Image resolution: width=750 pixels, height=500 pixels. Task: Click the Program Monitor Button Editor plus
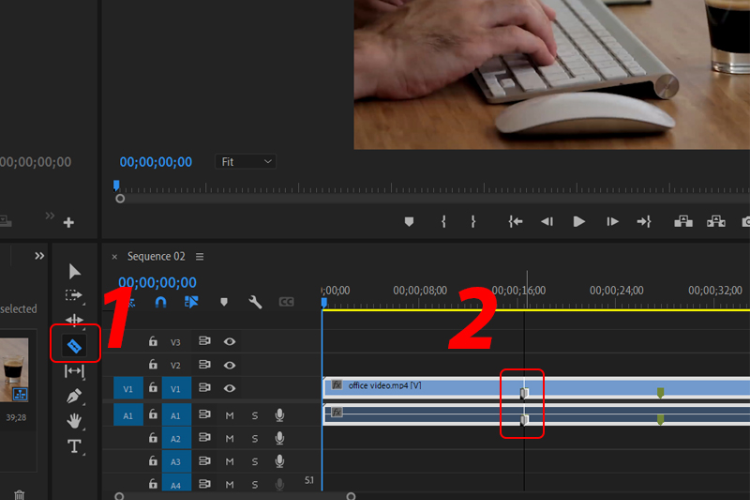click(68, 222)
